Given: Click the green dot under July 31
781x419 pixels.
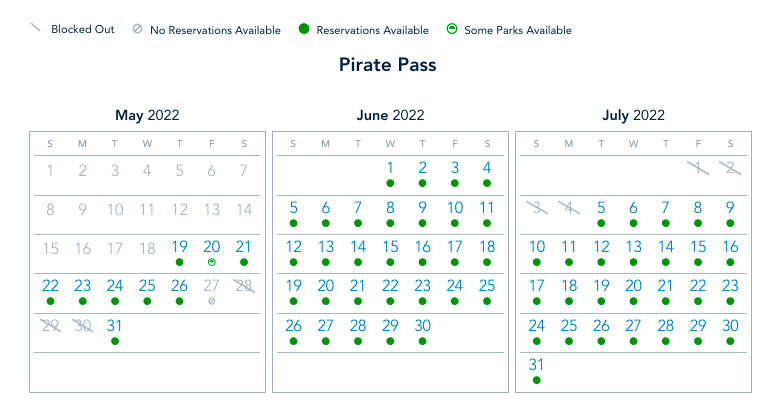Looking at the screenshot, I should (537, 380).
